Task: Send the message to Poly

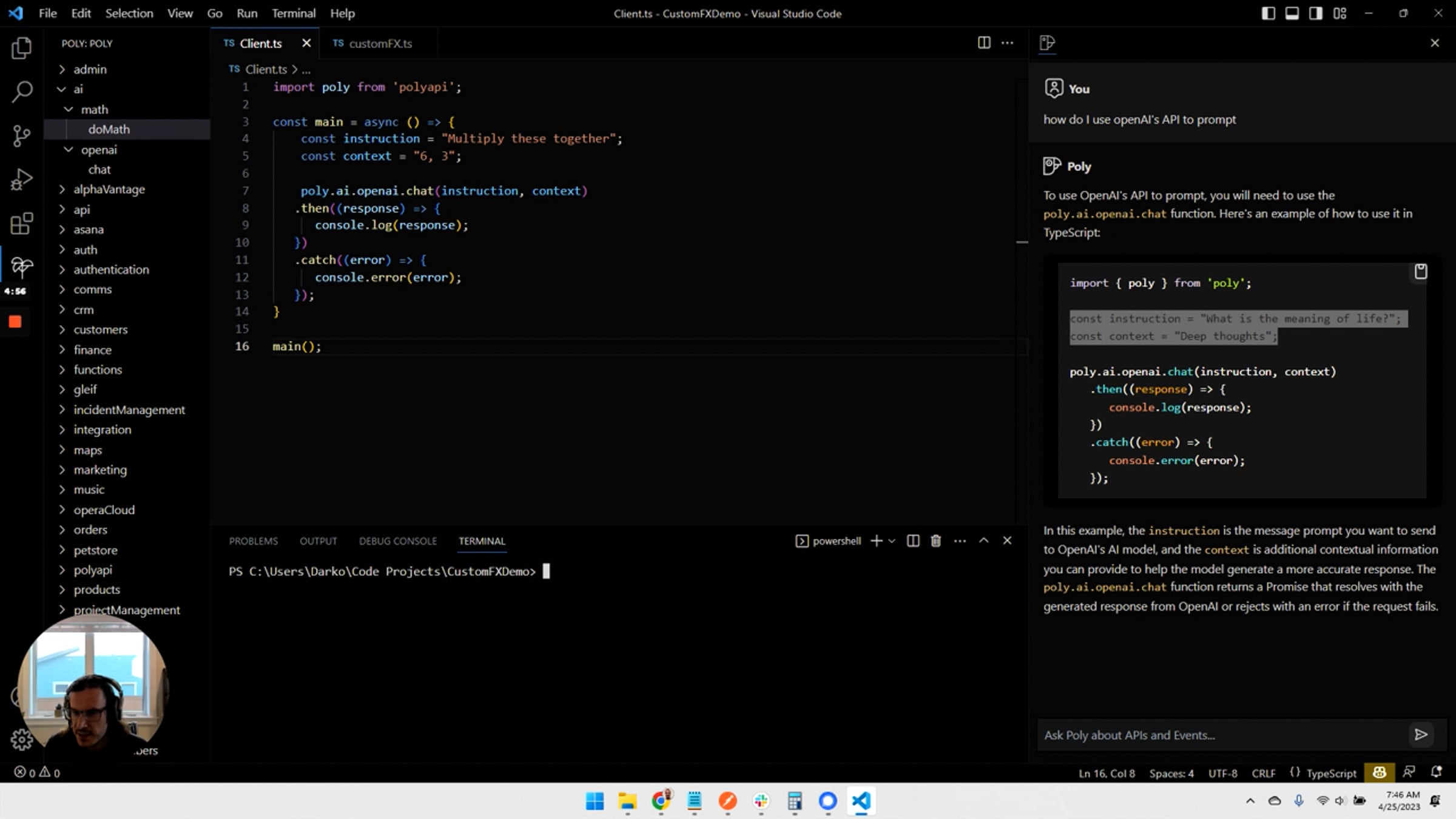Action: 1421,735
